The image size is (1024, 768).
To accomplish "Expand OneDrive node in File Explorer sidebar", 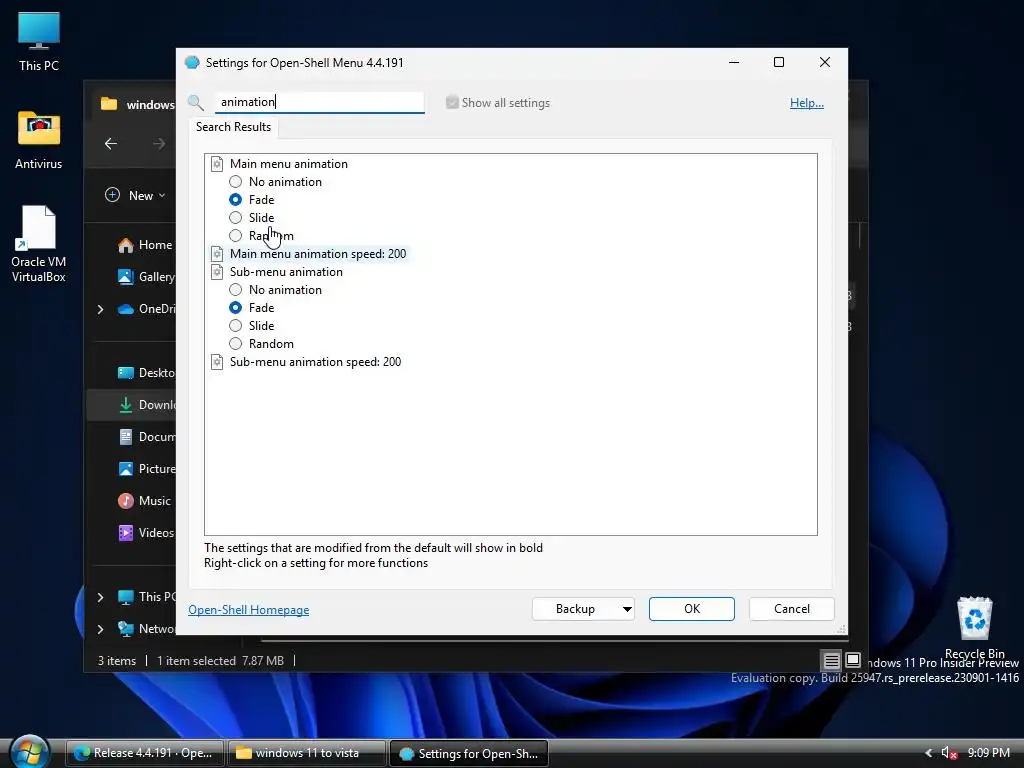I will coord(101,309).
